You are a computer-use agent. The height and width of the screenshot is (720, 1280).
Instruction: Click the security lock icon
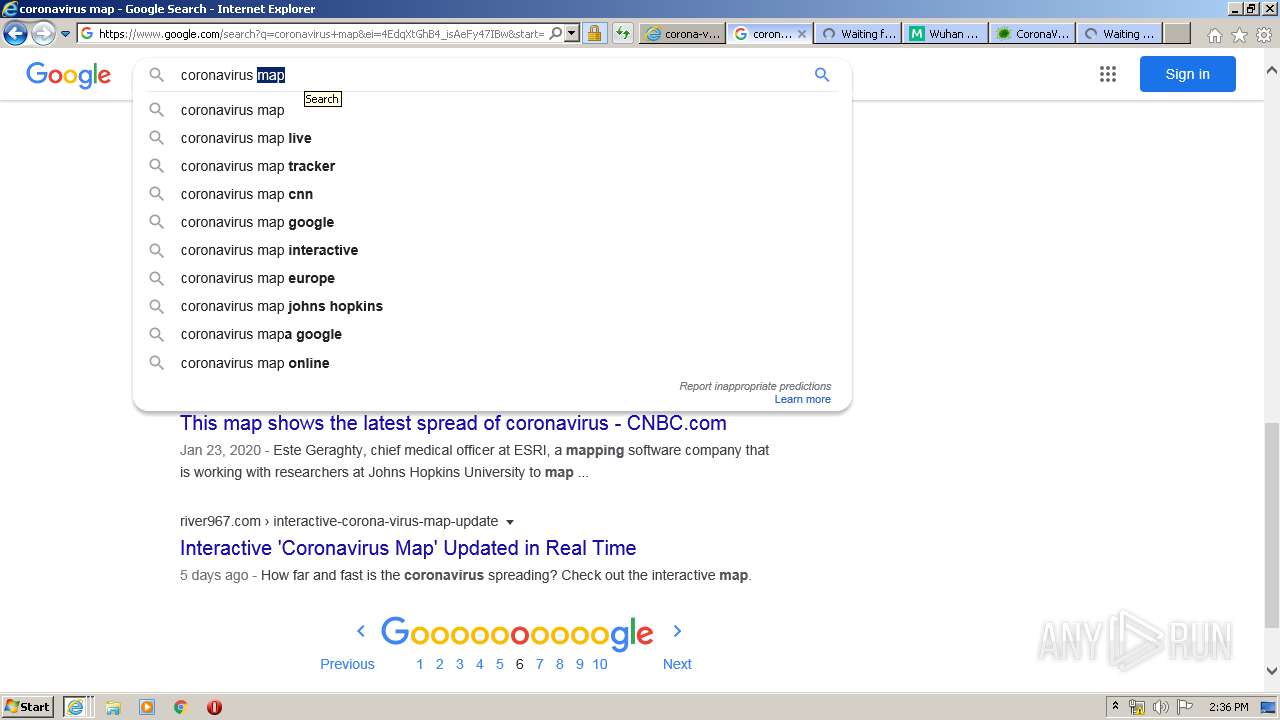click(594, 33)
